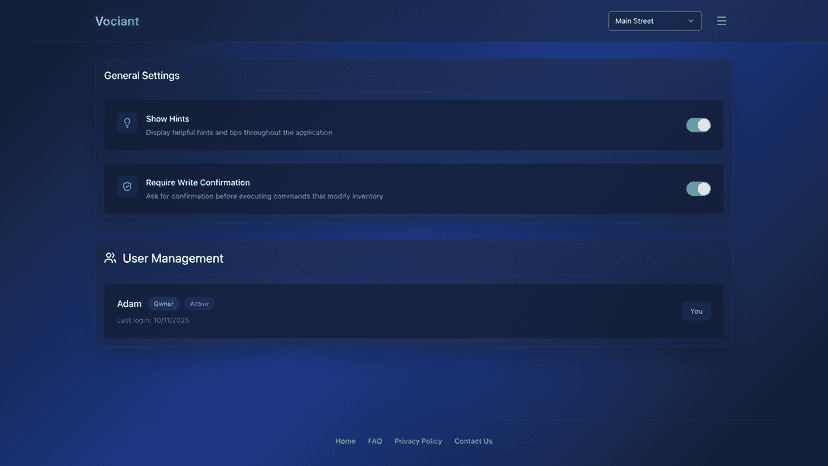
Task: Click the Contact Us link
Action: (473, 441)
